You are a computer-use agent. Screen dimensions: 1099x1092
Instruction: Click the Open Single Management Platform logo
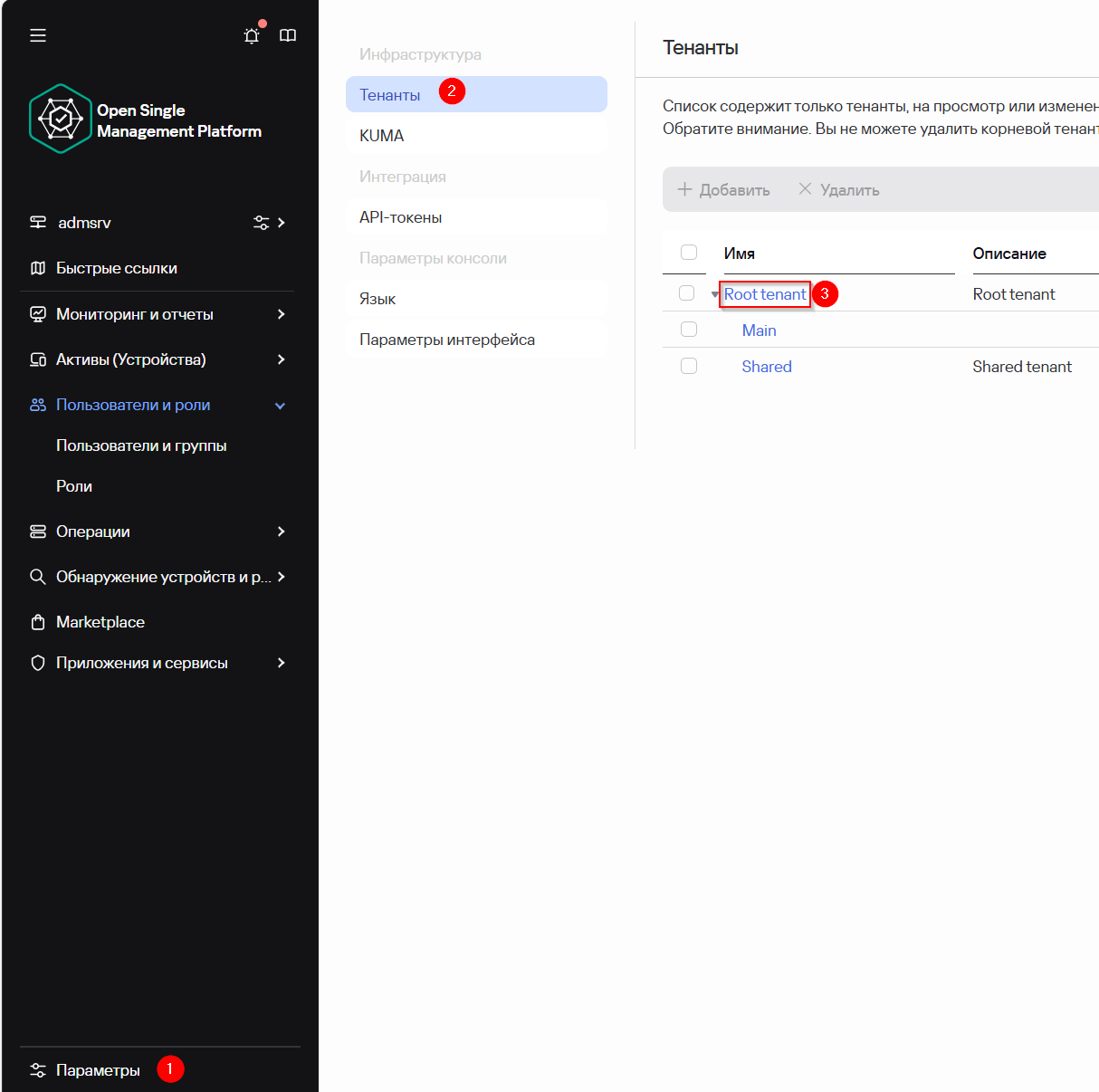(x=61, y=119)
